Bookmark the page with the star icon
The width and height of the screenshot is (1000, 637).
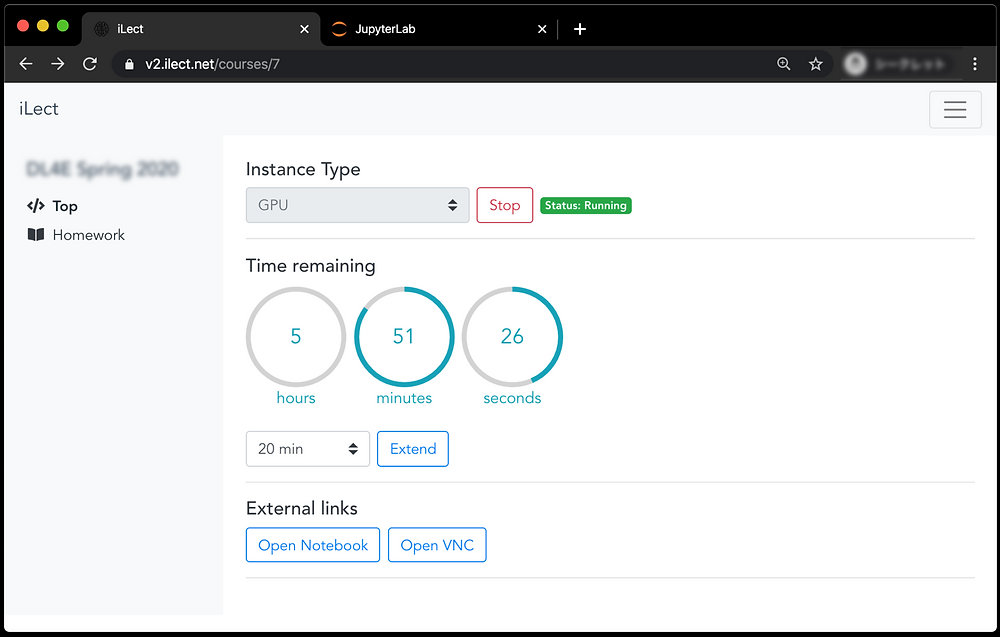(816, 63)
